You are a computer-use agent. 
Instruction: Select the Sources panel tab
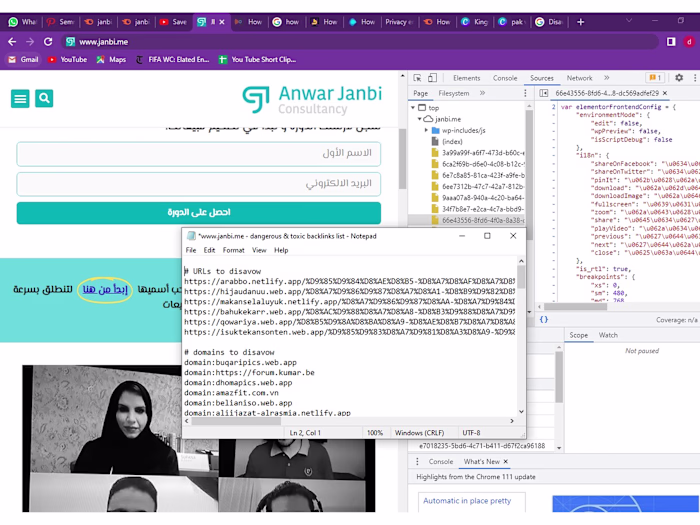542,78
